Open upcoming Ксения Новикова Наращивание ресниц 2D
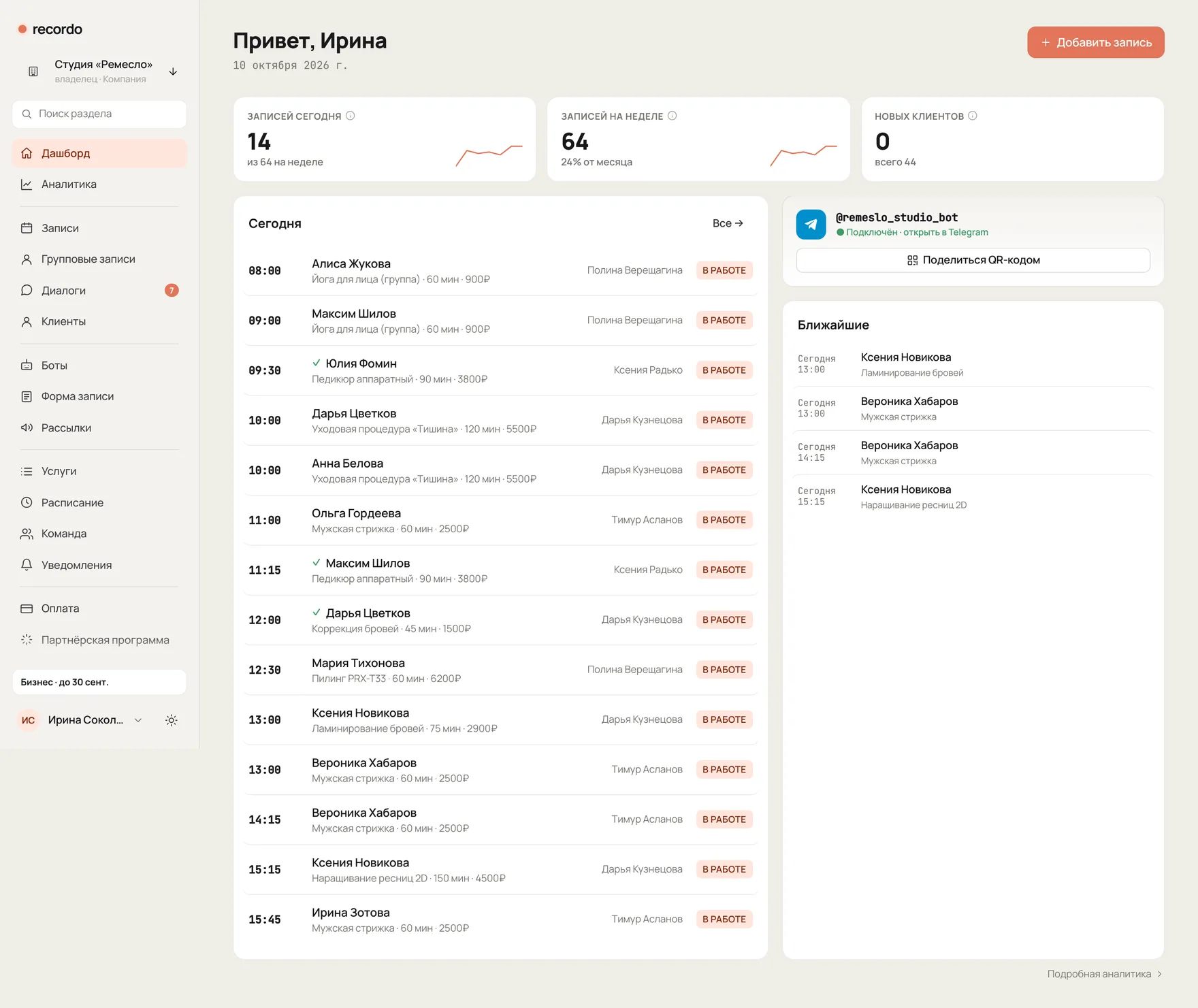Screen dimensions: 1198x1008 pyautogui.click(x=973, y=497)
